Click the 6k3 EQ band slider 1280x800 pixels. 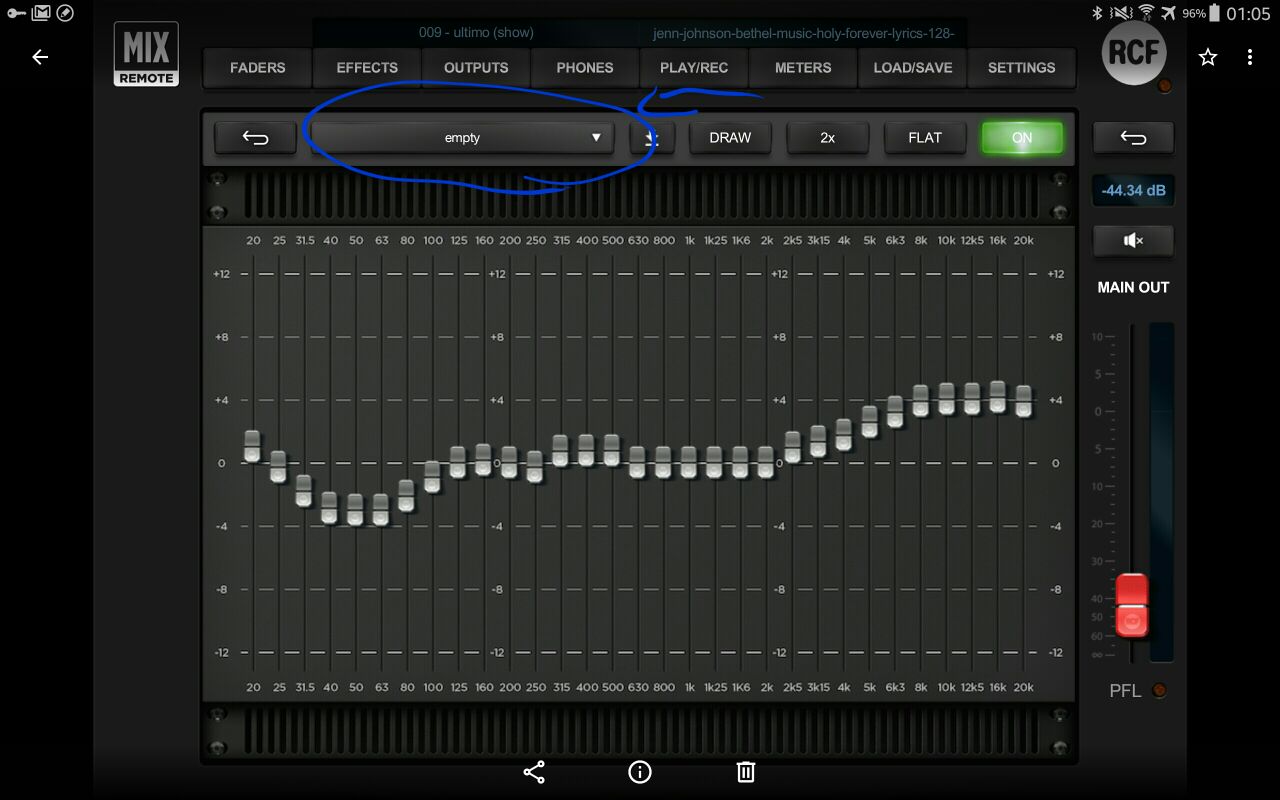[895, 412]
